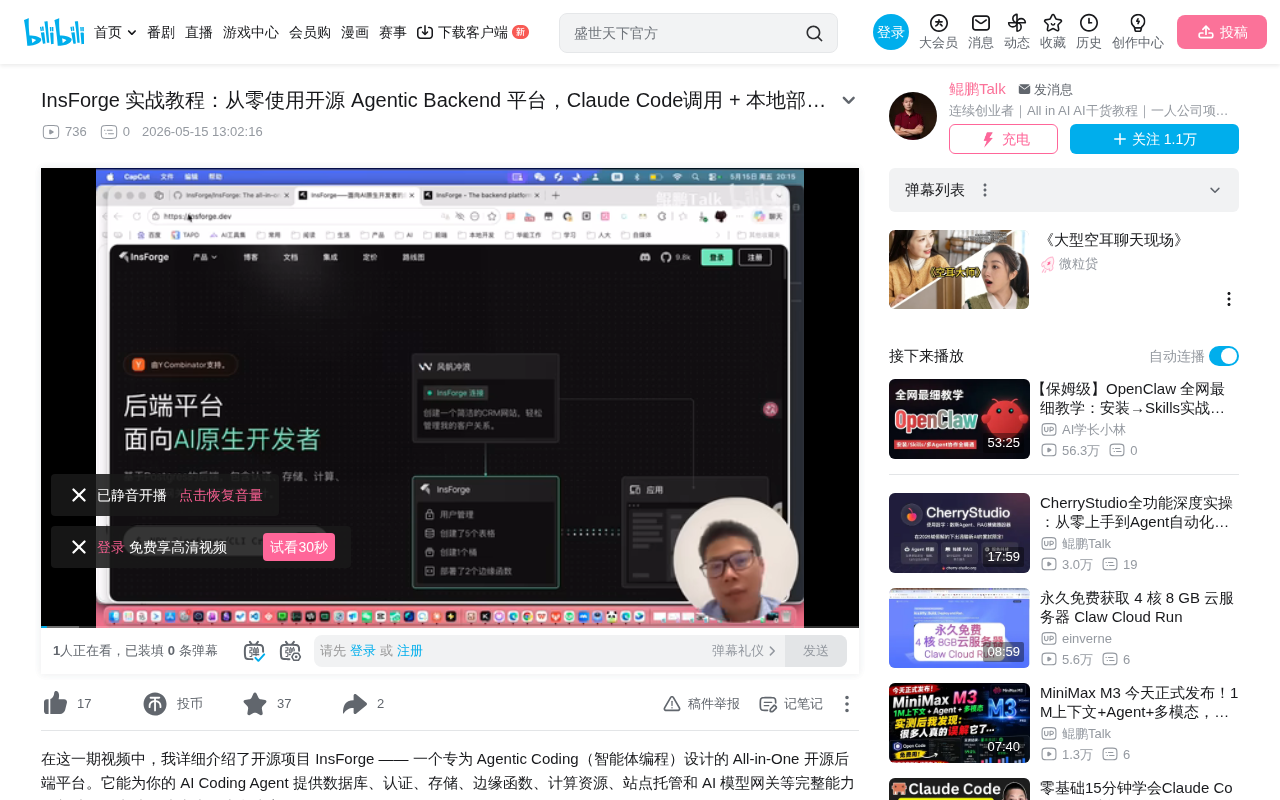
Task: Click 零基础15分钟学会Claude Co title
Action: 1136,789
